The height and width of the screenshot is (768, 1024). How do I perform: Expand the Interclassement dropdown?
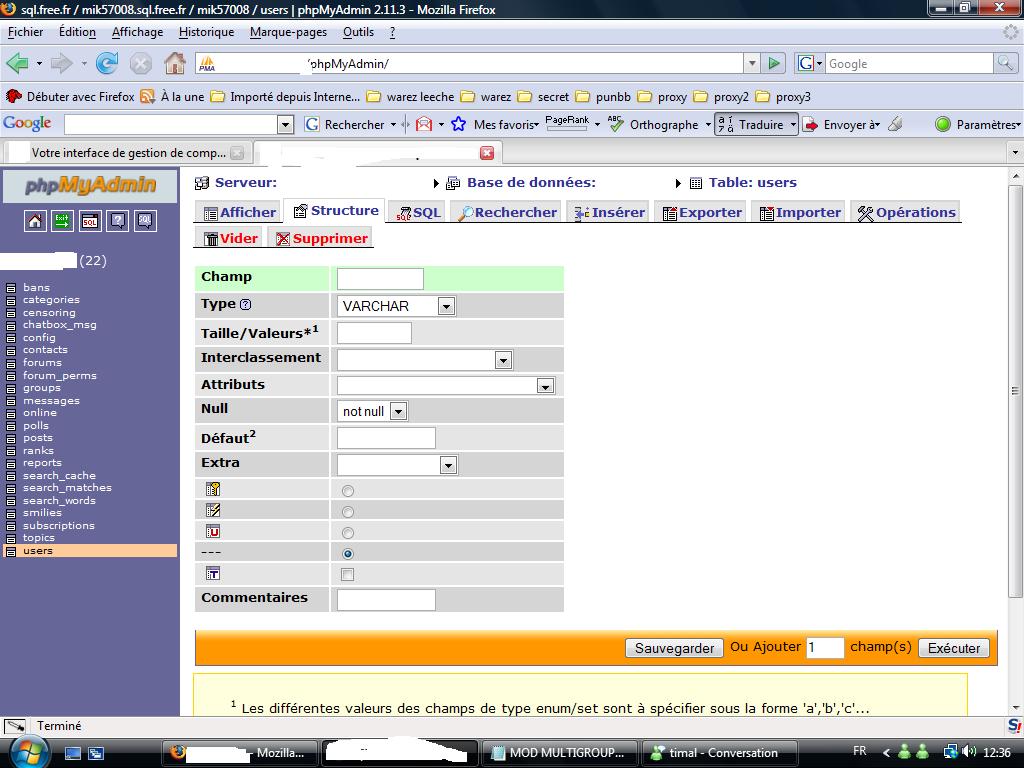point(425,360)
